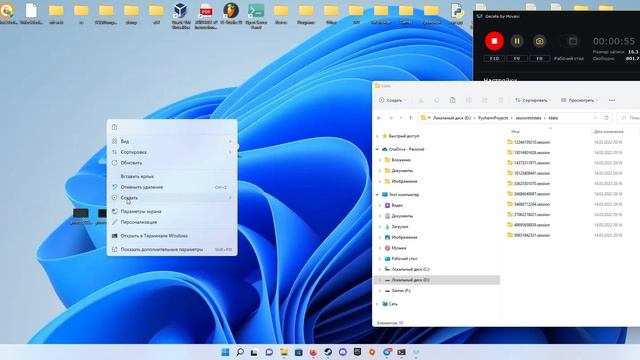Select the VirtualBox desktop shortcut
The width and height of the screenshot is (640, 360).
[x=180, y=15]
